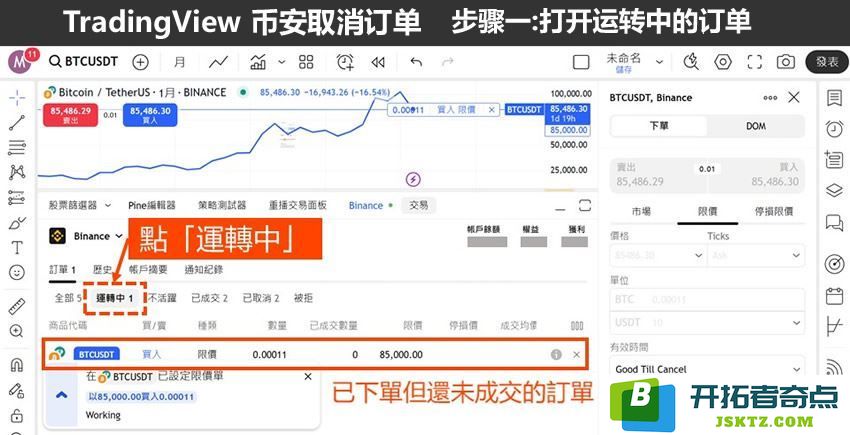The height and width of the screenshot is (435, 850).
Task: Open Good Till Cancel dropdown
Action: [707, 369]
